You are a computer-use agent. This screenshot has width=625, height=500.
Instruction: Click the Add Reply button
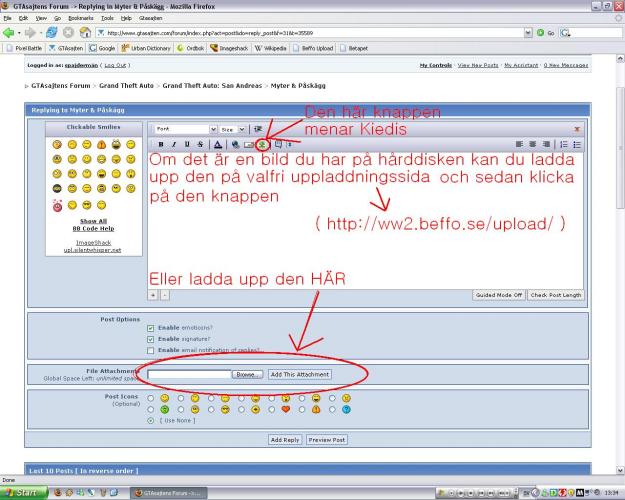click(x=285, y=440)
